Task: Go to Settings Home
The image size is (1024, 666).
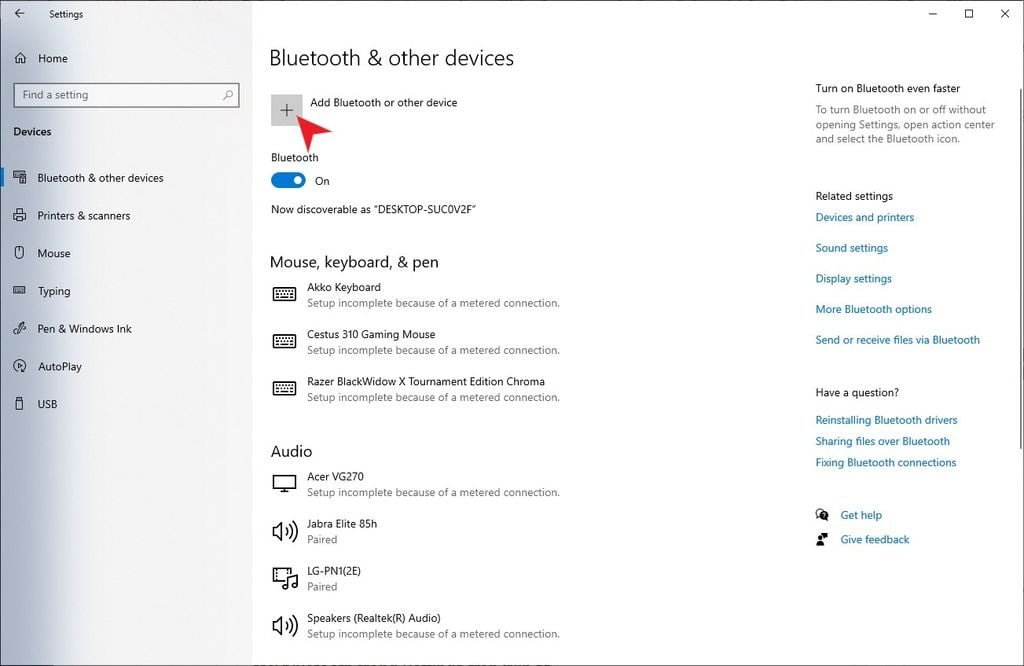Action: [x=52, y=58]
